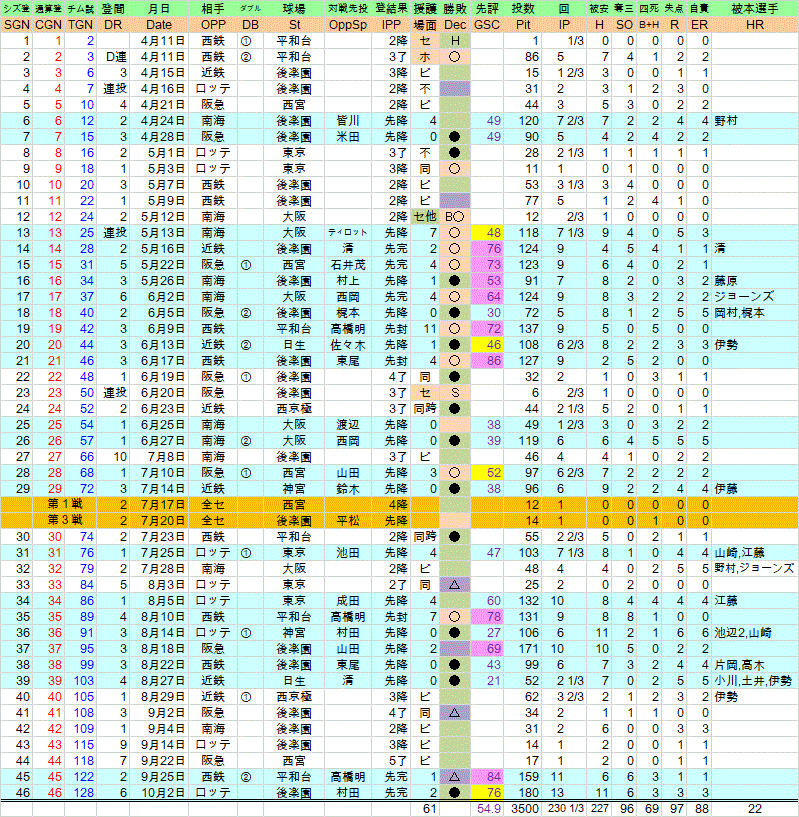799x817 pixels.
Task: Select the yellow GSC cell 52
Action: coord(487,473)
